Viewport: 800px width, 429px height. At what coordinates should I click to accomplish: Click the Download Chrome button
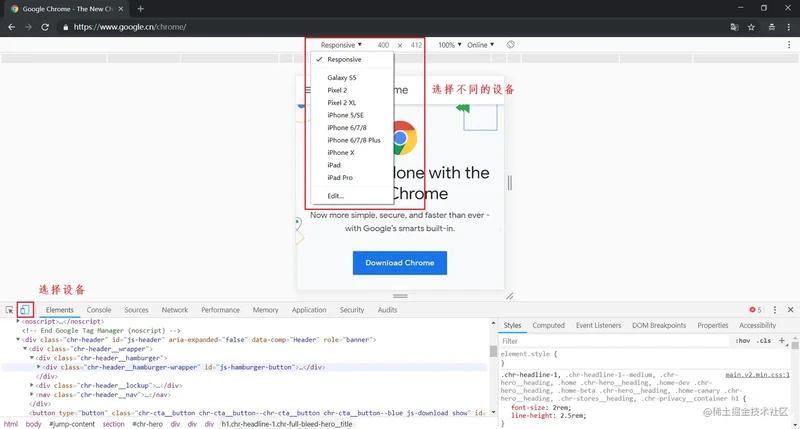tap(399, 263)
